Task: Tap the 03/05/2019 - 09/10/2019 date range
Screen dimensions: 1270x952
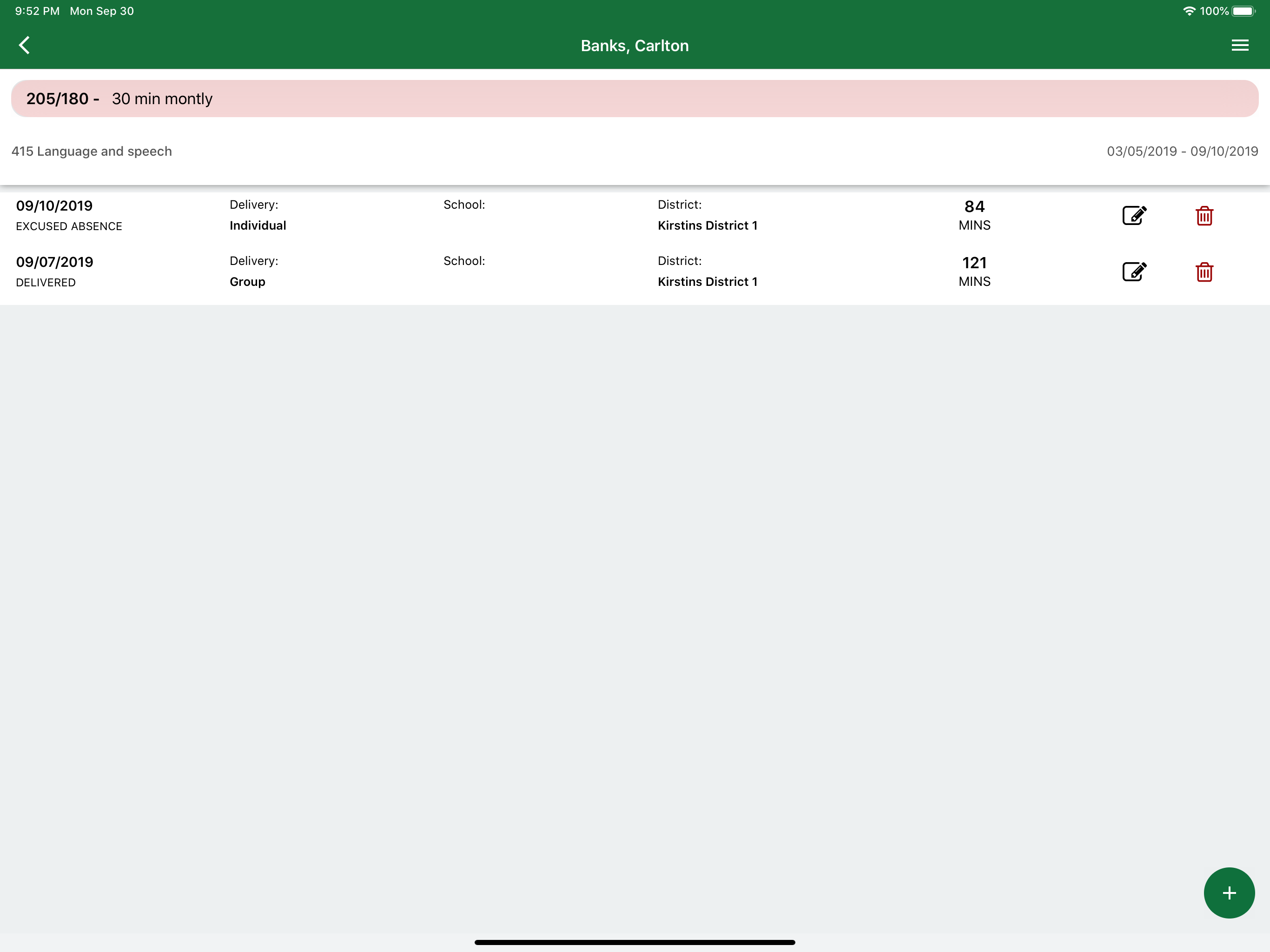Action: tap(1182, 151)
